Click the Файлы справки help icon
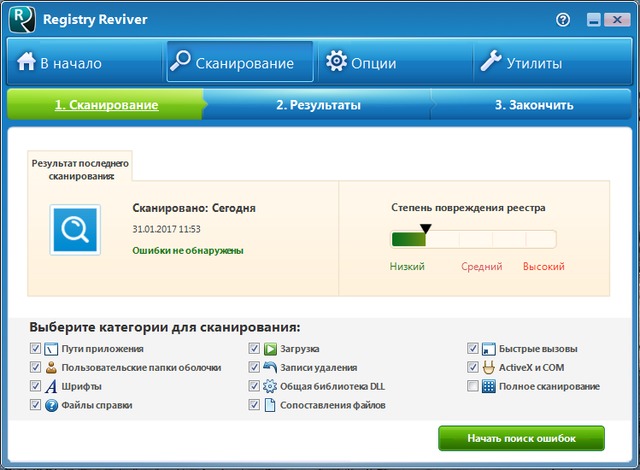The height and width of the screenshot is (470, 640). click(x=51, y=405)
